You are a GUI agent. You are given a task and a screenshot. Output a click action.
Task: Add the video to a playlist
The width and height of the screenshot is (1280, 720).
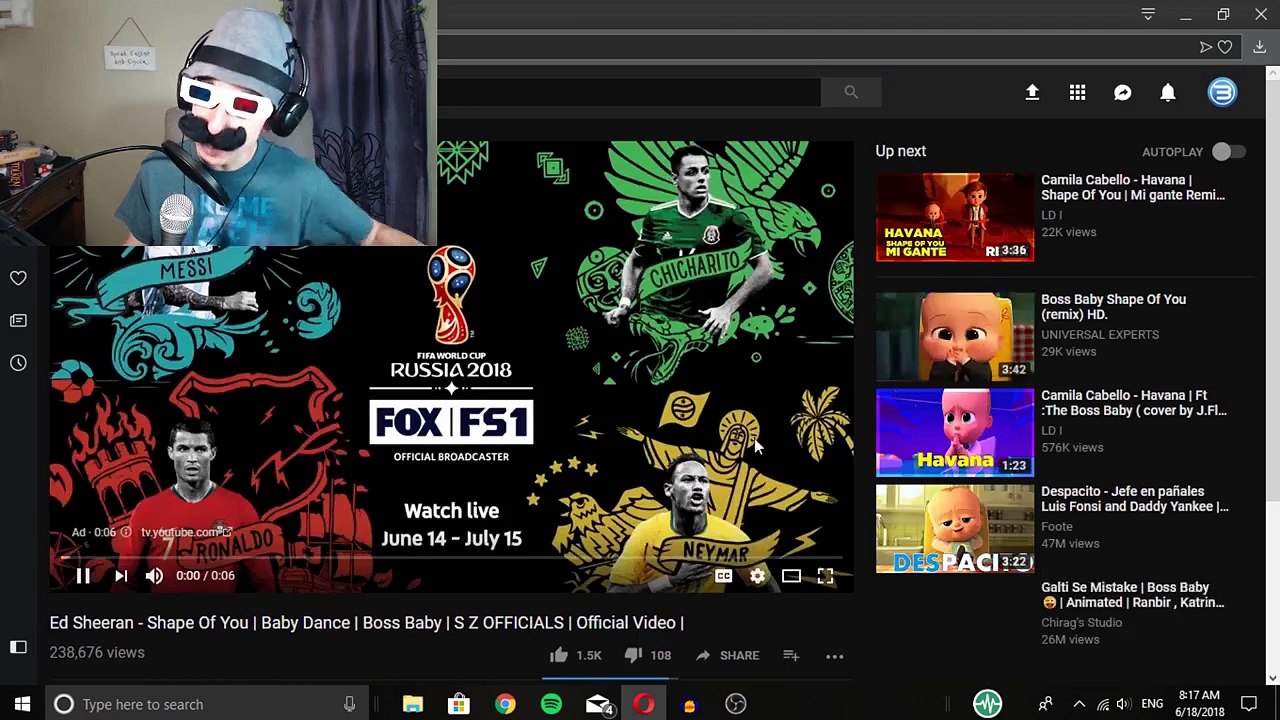791,655
